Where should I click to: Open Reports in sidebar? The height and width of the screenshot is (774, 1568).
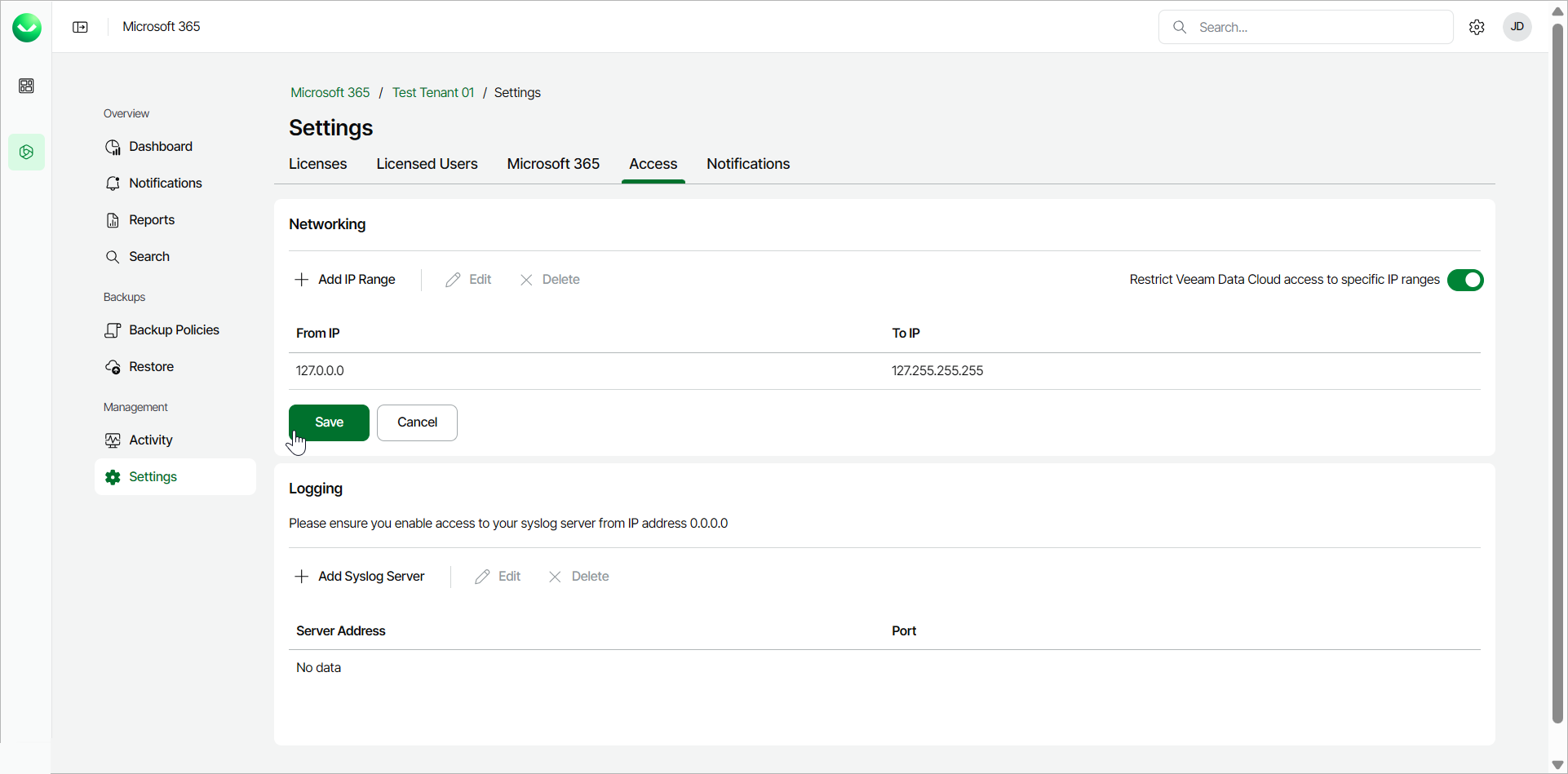pos(152,220)
